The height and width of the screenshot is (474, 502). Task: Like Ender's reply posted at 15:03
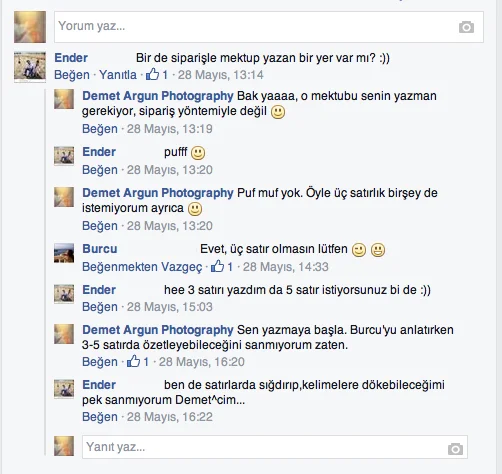(x=100, y=307)
